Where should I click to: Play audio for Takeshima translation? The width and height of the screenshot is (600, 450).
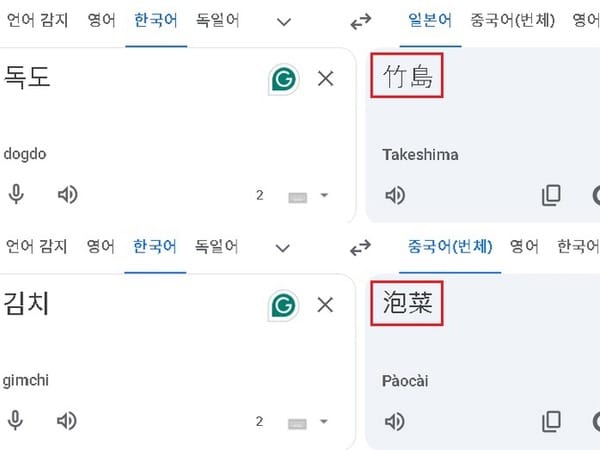coord(395,195)
